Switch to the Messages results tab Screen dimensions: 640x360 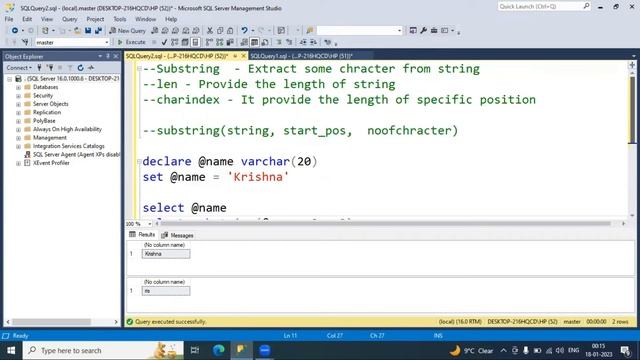pos(178,235)
